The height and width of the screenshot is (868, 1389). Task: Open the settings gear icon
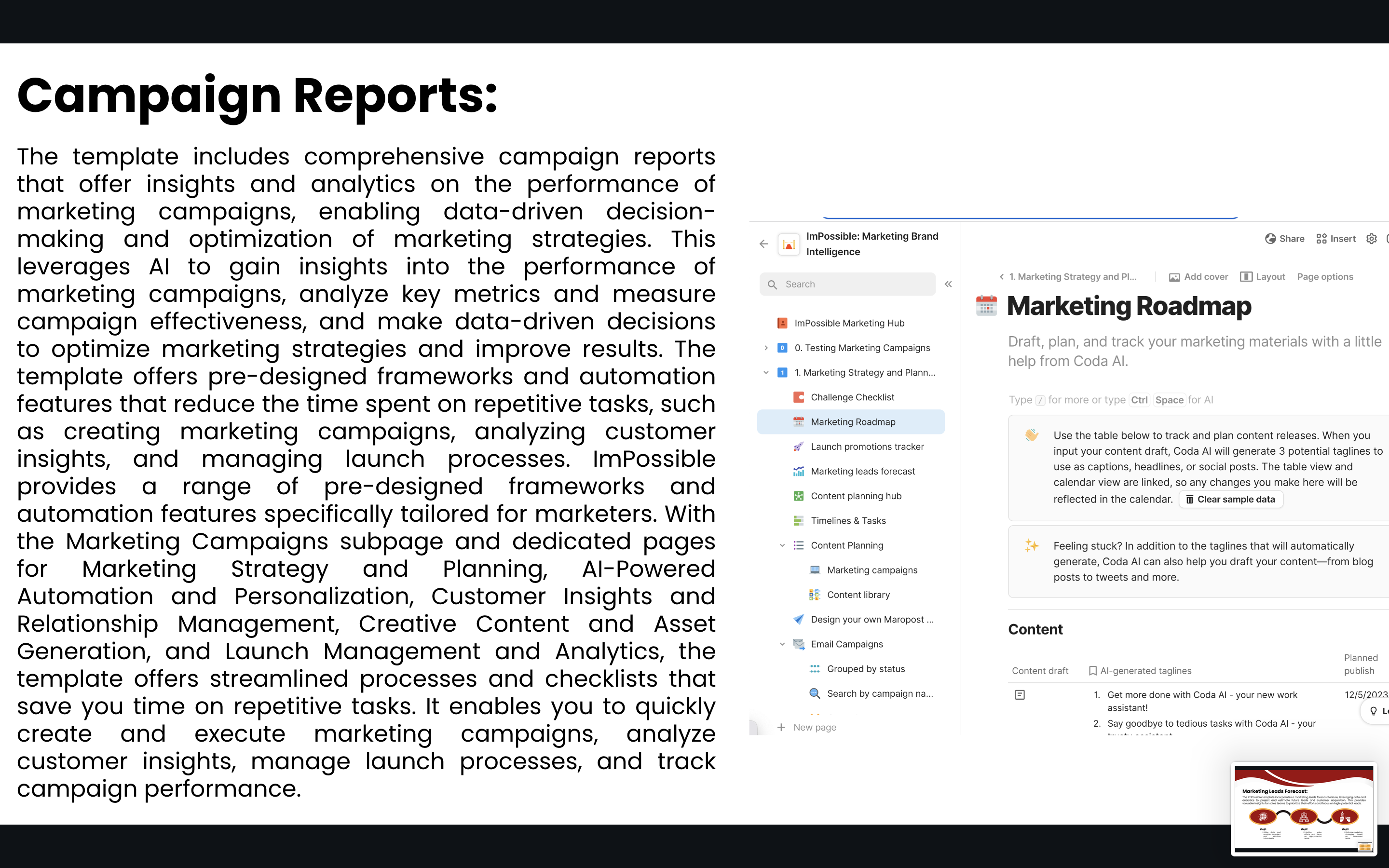(x=1371, y=239)
